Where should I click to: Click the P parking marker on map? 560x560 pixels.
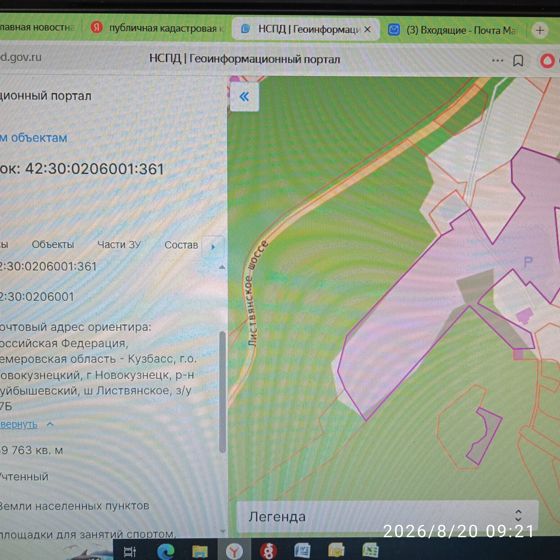click(528, 262)
